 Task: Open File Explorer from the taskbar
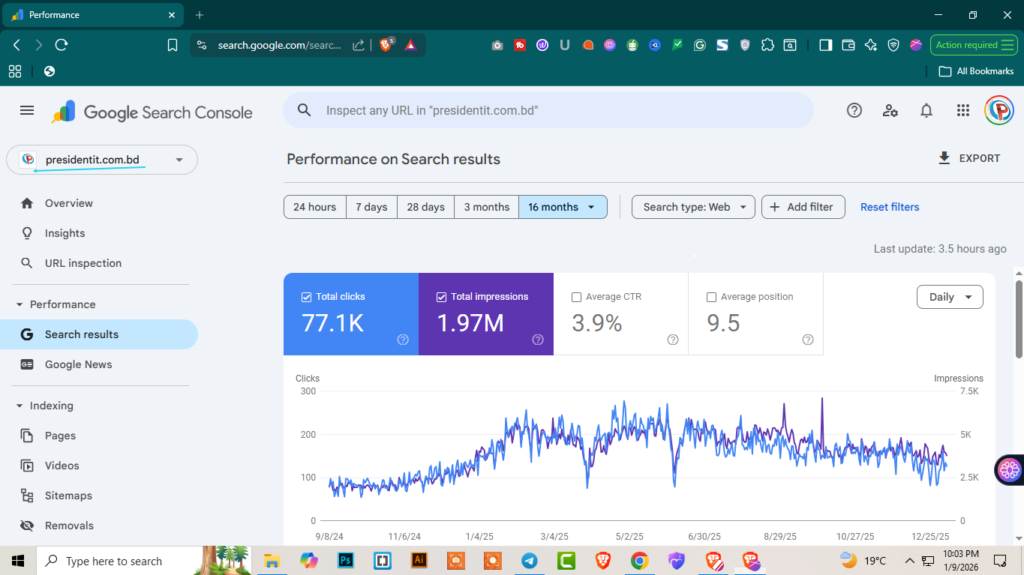(272, 561)
